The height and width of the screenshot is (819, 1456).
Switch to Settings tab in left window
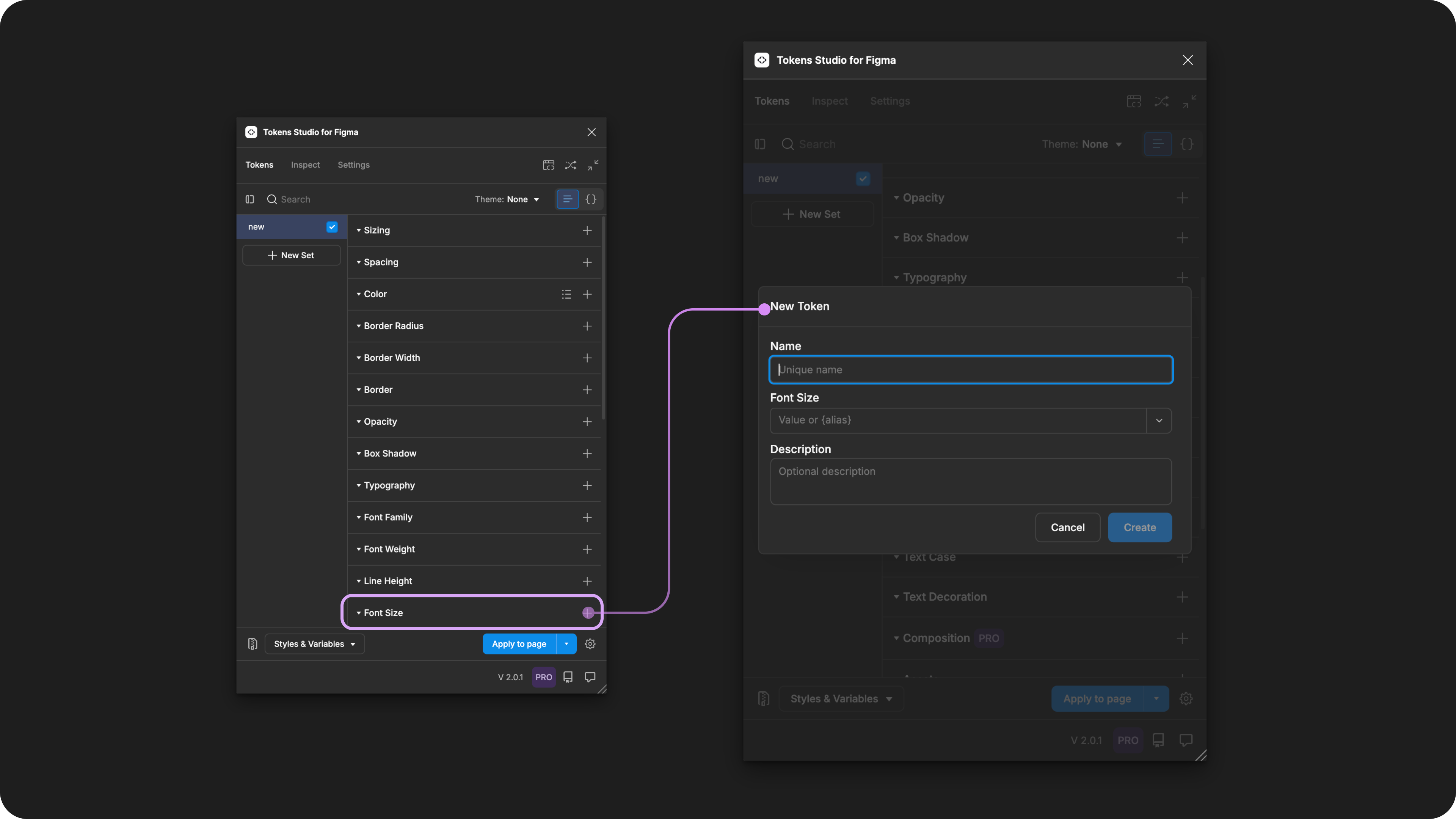coord(353,165)
